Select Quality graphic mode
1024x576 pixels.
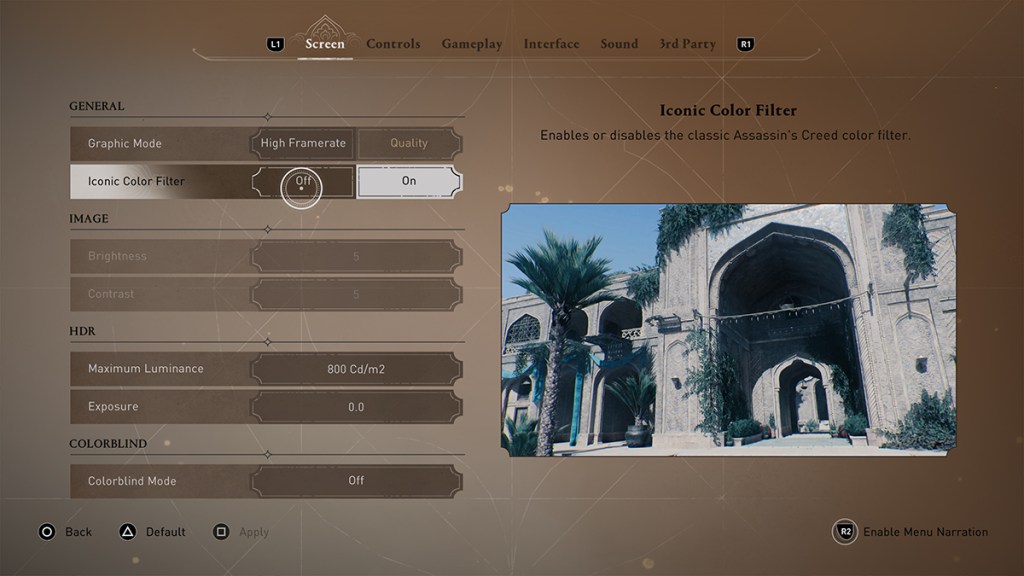(409, 143)
